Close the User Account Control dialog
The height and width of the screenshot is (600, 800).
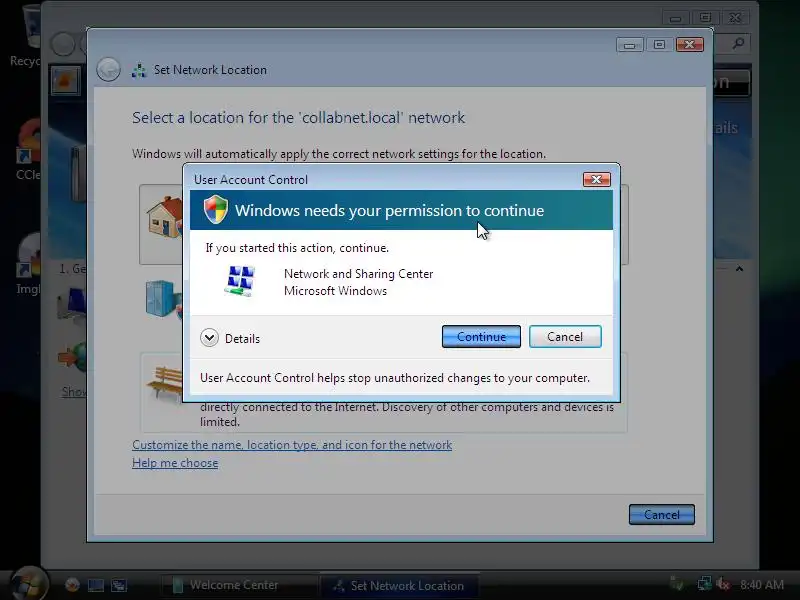pos(596,180)
